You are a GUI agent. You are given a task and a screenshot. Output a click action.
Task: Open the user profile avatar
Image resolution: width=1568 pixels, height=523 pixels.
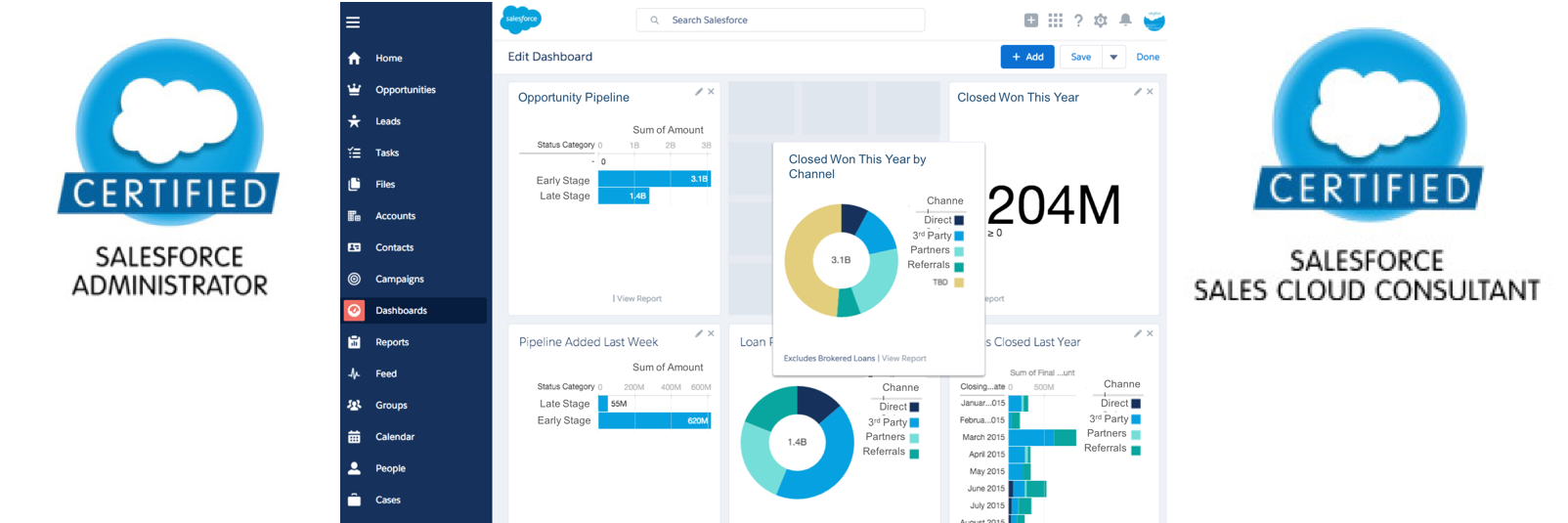click(x=1154, y=21)
